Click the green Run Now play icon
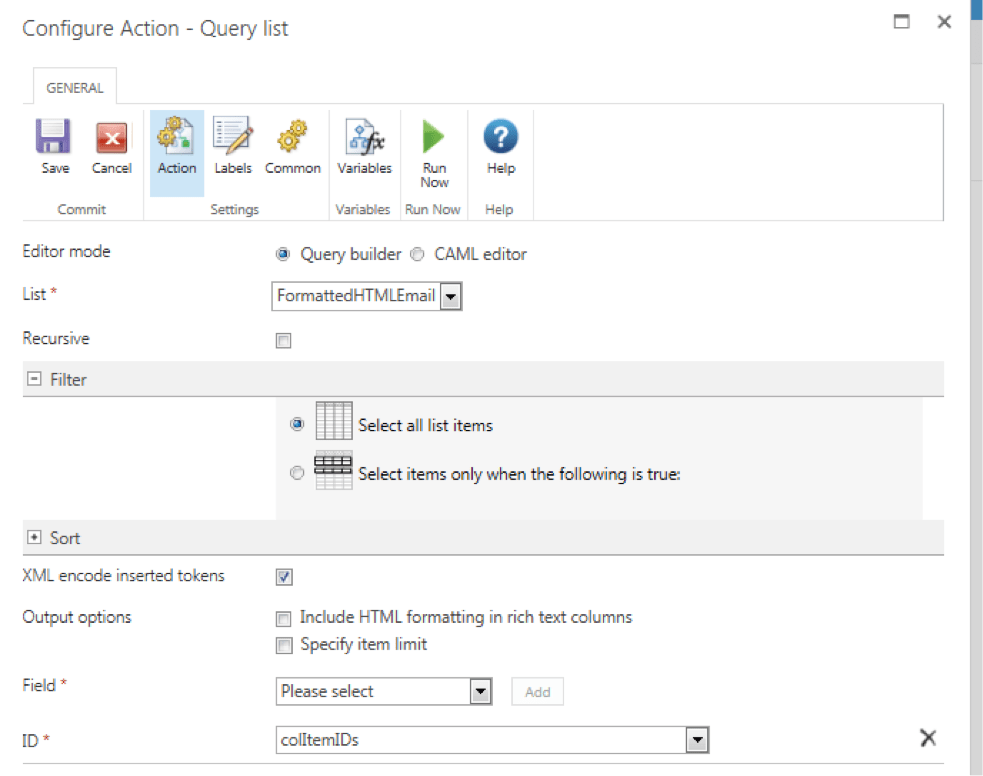Screen dimensions: 983x776 433,136
